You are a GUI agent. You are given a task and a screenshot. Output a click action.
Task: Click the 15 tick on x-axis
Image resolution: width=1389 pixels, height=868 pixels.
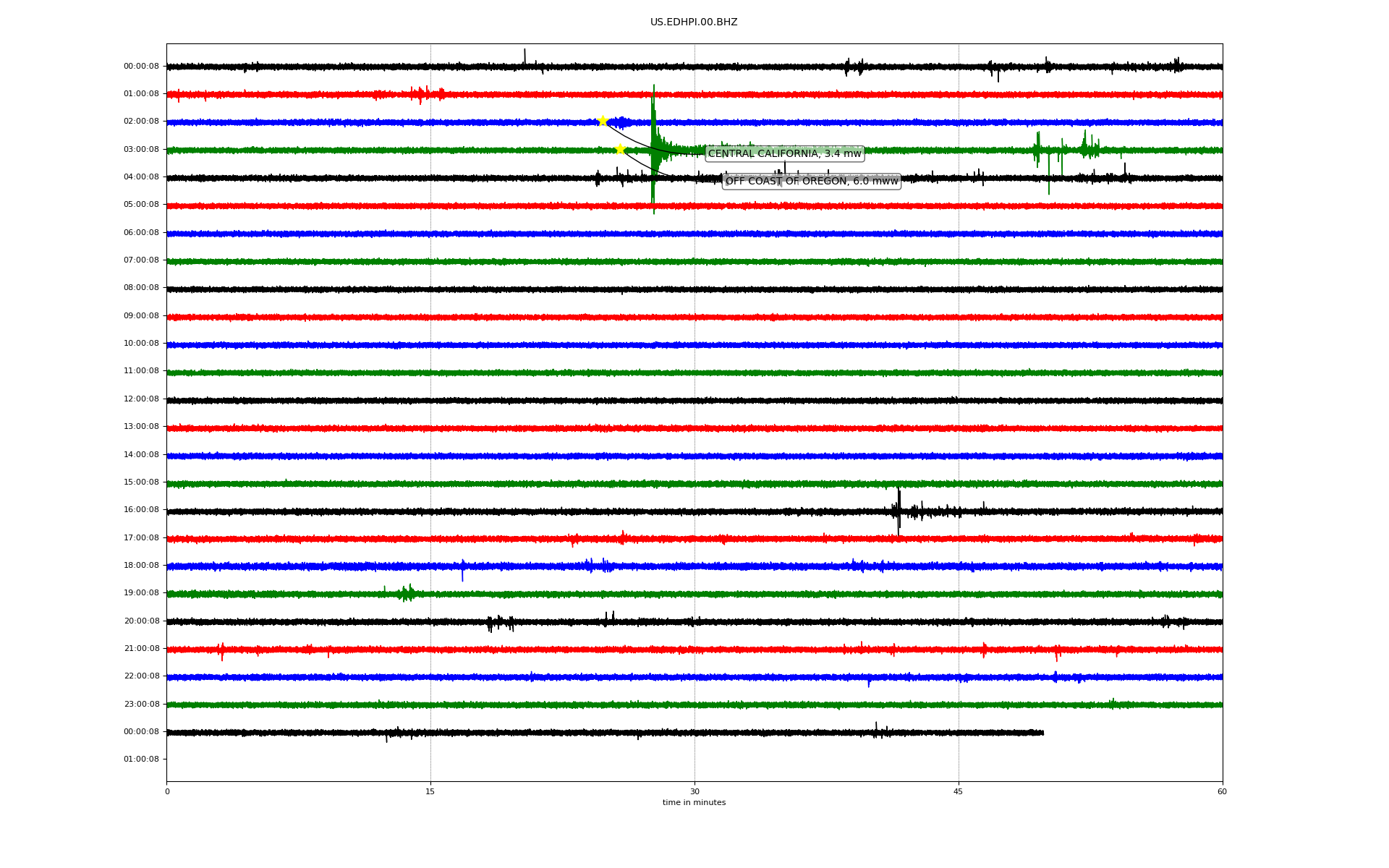(x=430, y=791)
